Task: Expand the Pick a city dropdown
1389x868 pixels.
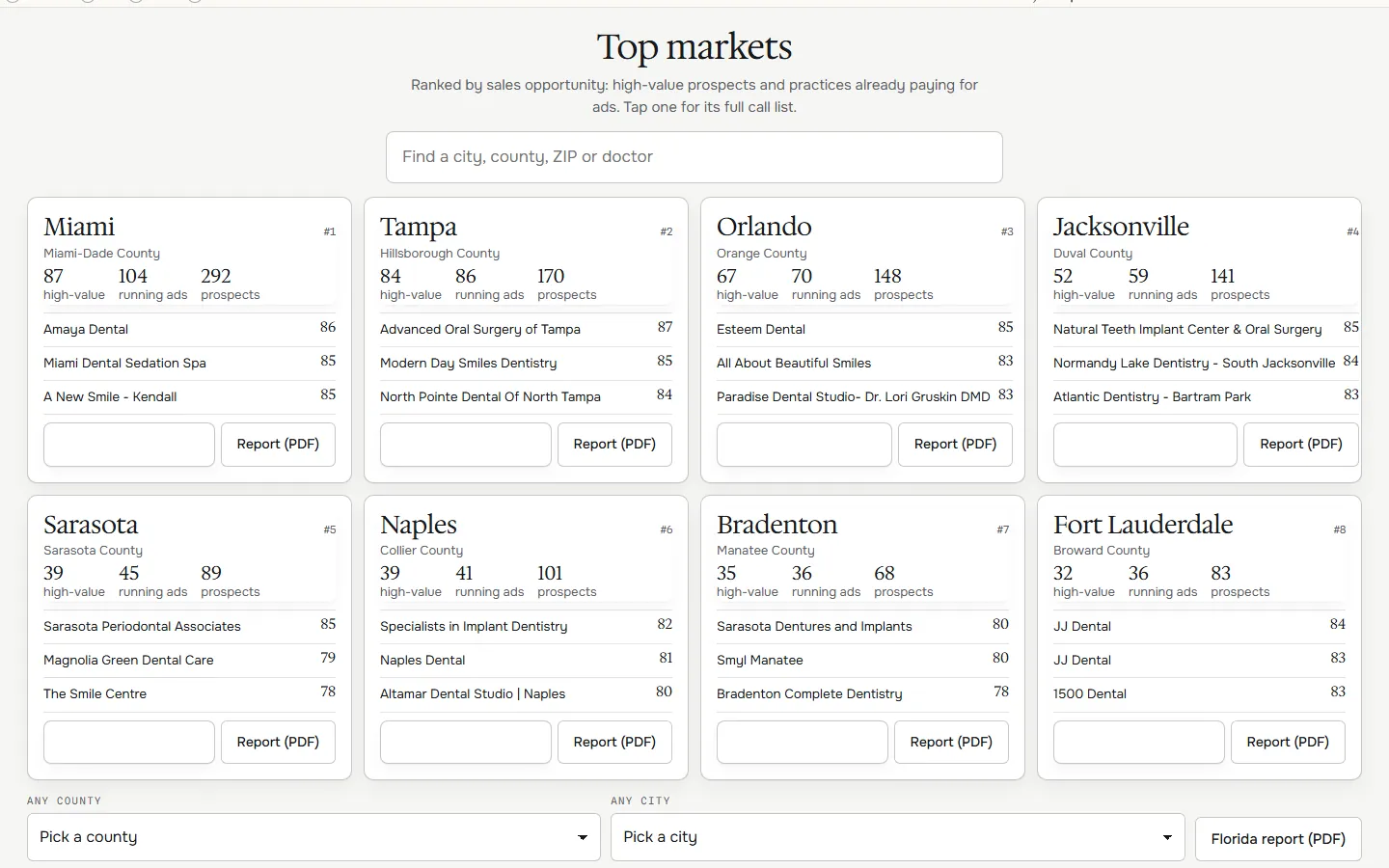Action: point(897,837)
